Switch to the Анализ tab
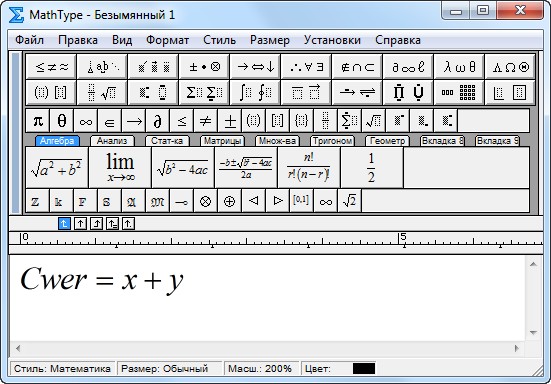 112,141
